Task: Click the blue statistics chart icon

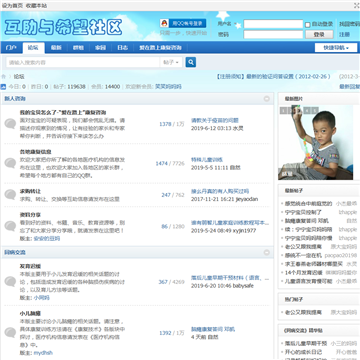Action: click(3, 87)
